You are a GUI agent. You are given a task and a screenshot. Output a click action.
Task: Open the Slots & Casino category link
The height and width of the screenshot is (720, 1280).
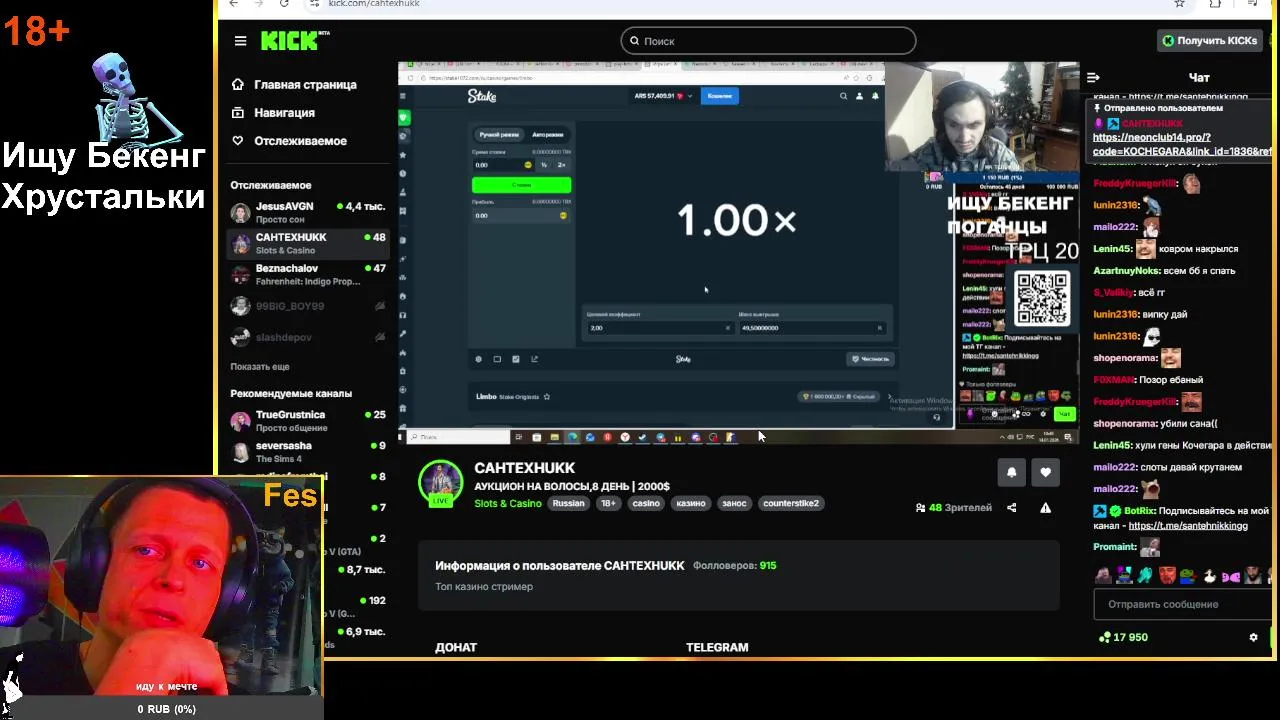(508, 503)
